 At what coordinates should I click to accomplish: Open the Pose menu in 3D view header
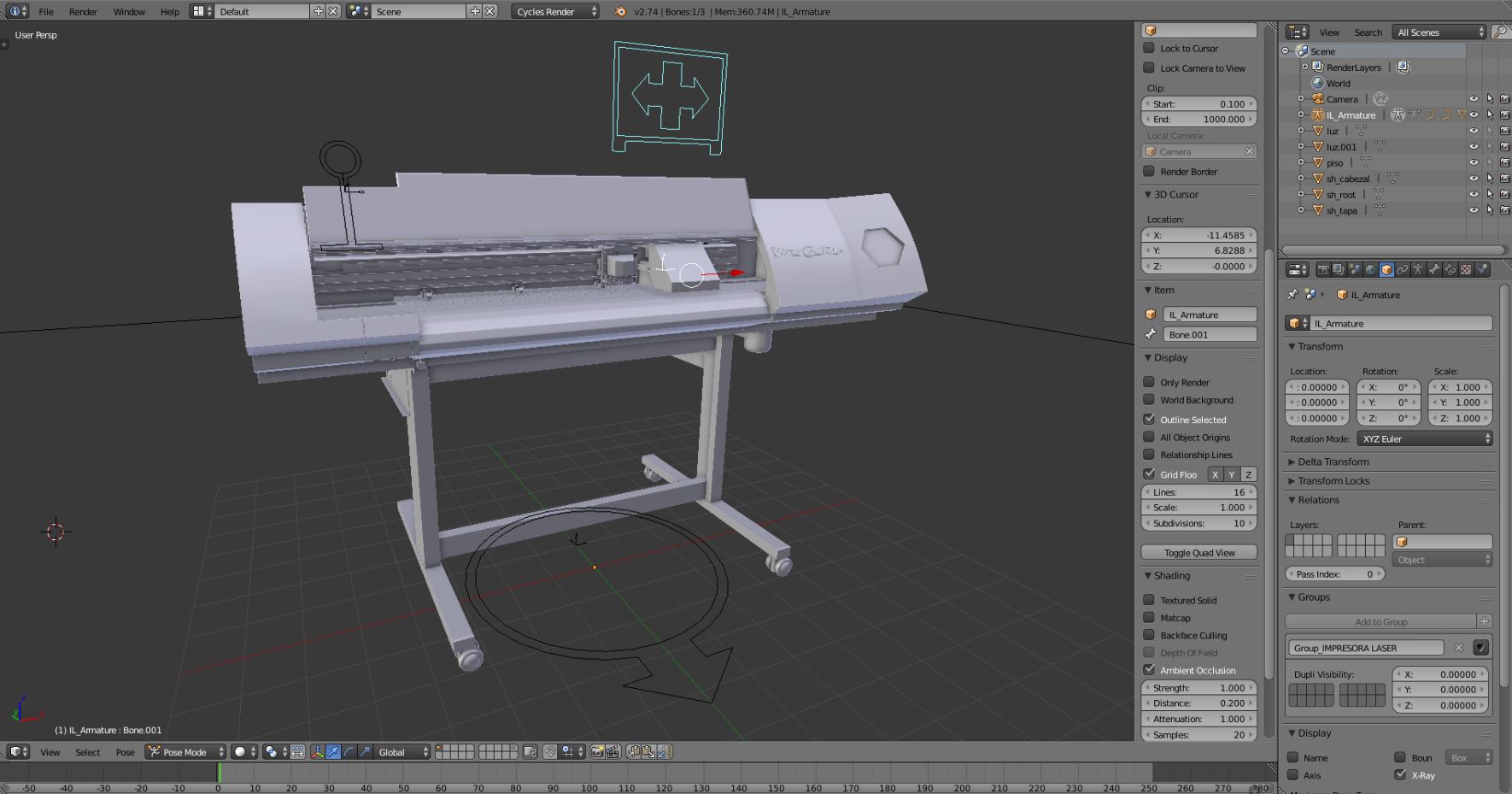pos(125,752)
